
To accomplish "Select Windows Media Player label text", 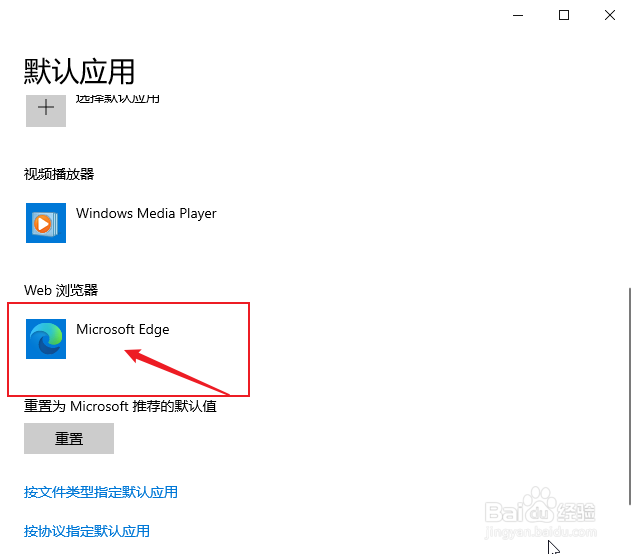I will [x=146, y=213].
